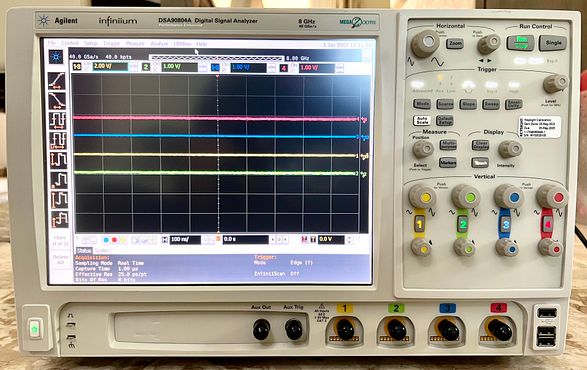Image resolution: width=587 pixels, height=370 pixels.
Task: Switch to the Status tab
Action: pyautogui.click(x=84, y=250)
